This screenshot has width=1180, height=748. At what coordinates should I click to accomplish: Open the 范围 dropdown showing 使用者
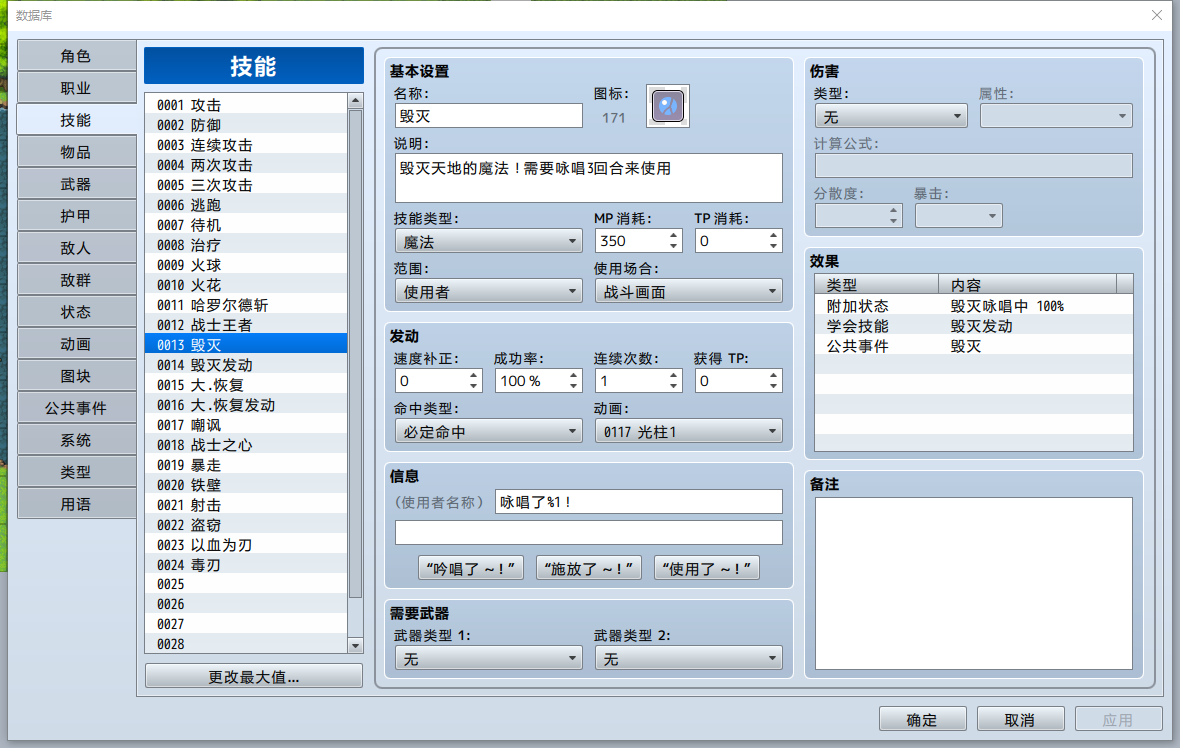pyautogui.click(x=488, y=291)
